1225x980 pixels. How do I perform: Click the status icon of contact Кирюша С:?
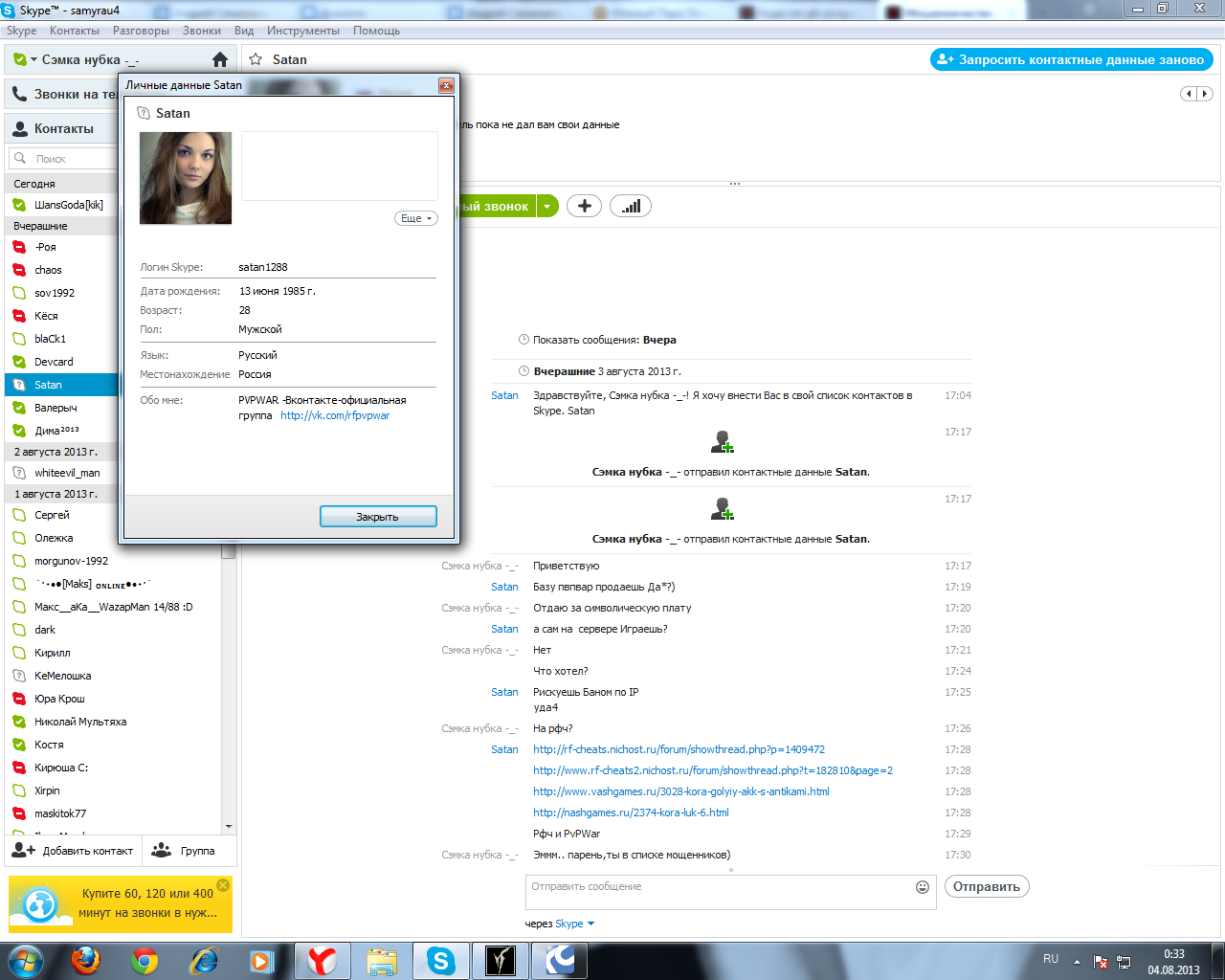[x=19, y=768]
